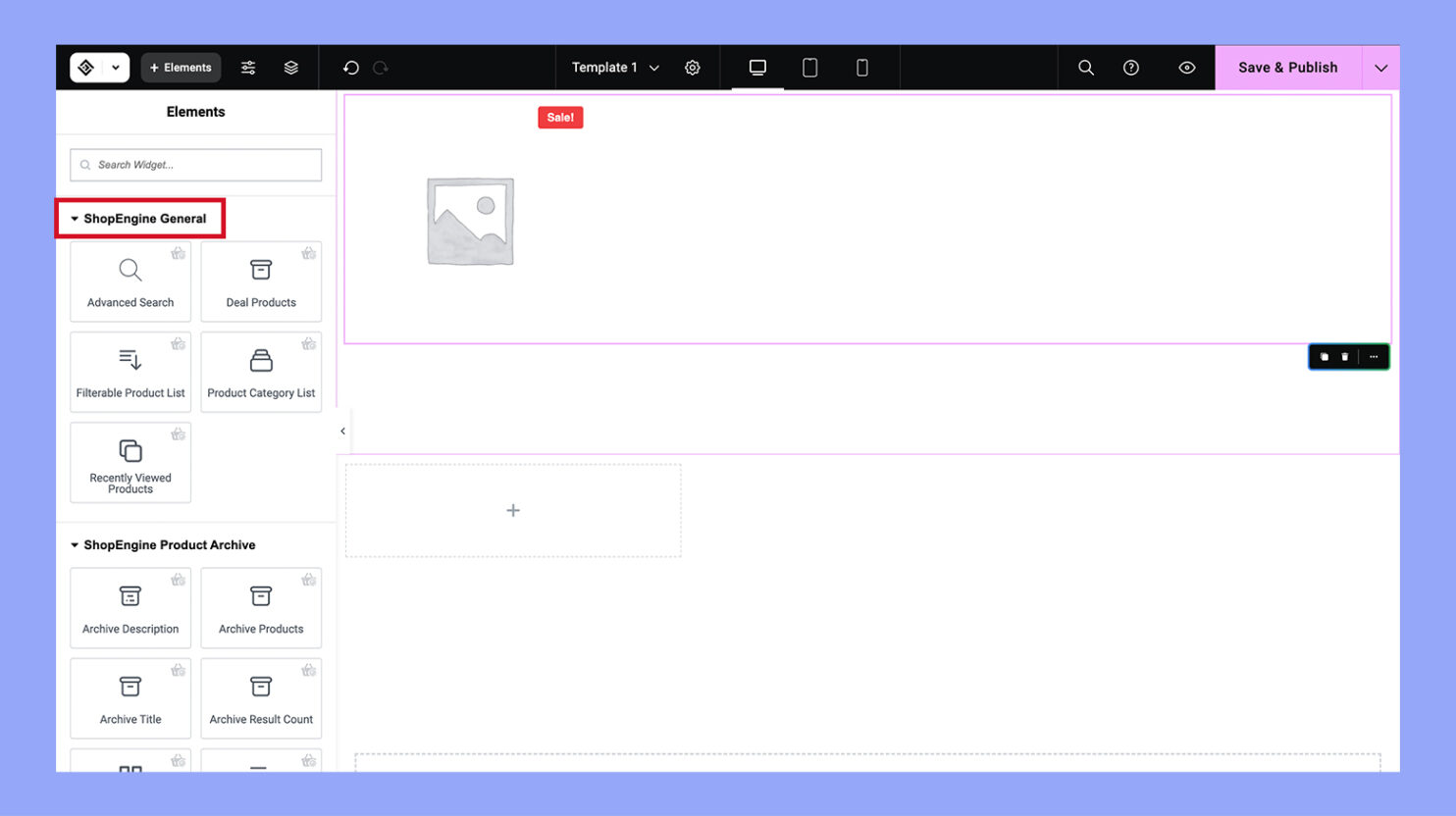Open template settings gear icon
This screenshot has width=1456, height=816.
pos(693,68)
